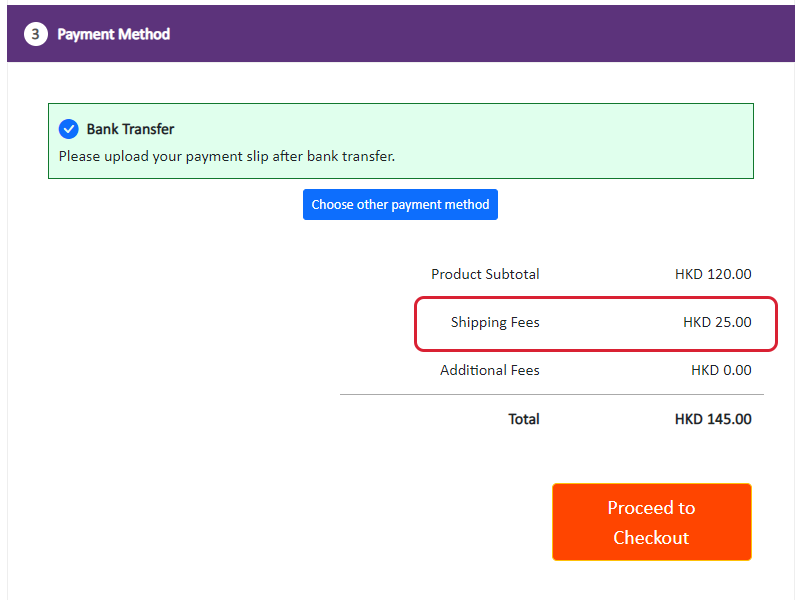The width and height of the screenshot is (800, 600).
Task: Click the bold Total label
Action: (x=523, y=419)
